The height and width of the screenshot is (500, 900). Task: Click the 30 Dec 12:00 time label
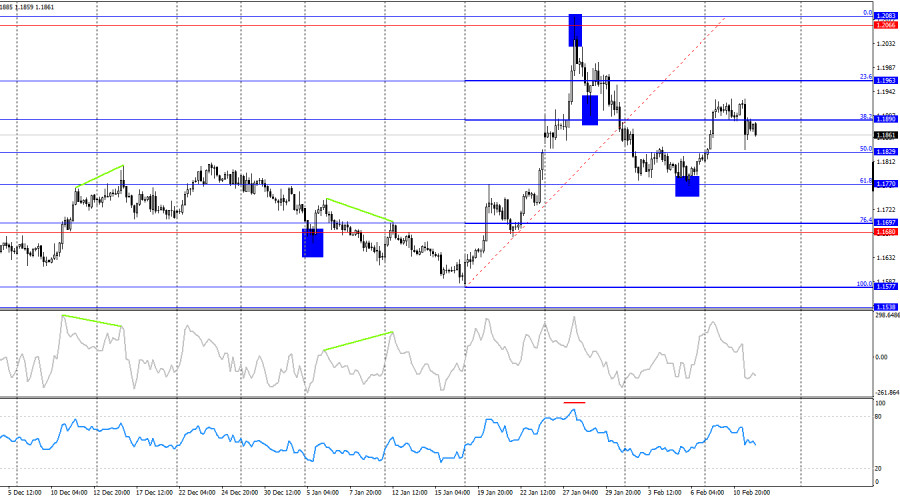[282, 493]
